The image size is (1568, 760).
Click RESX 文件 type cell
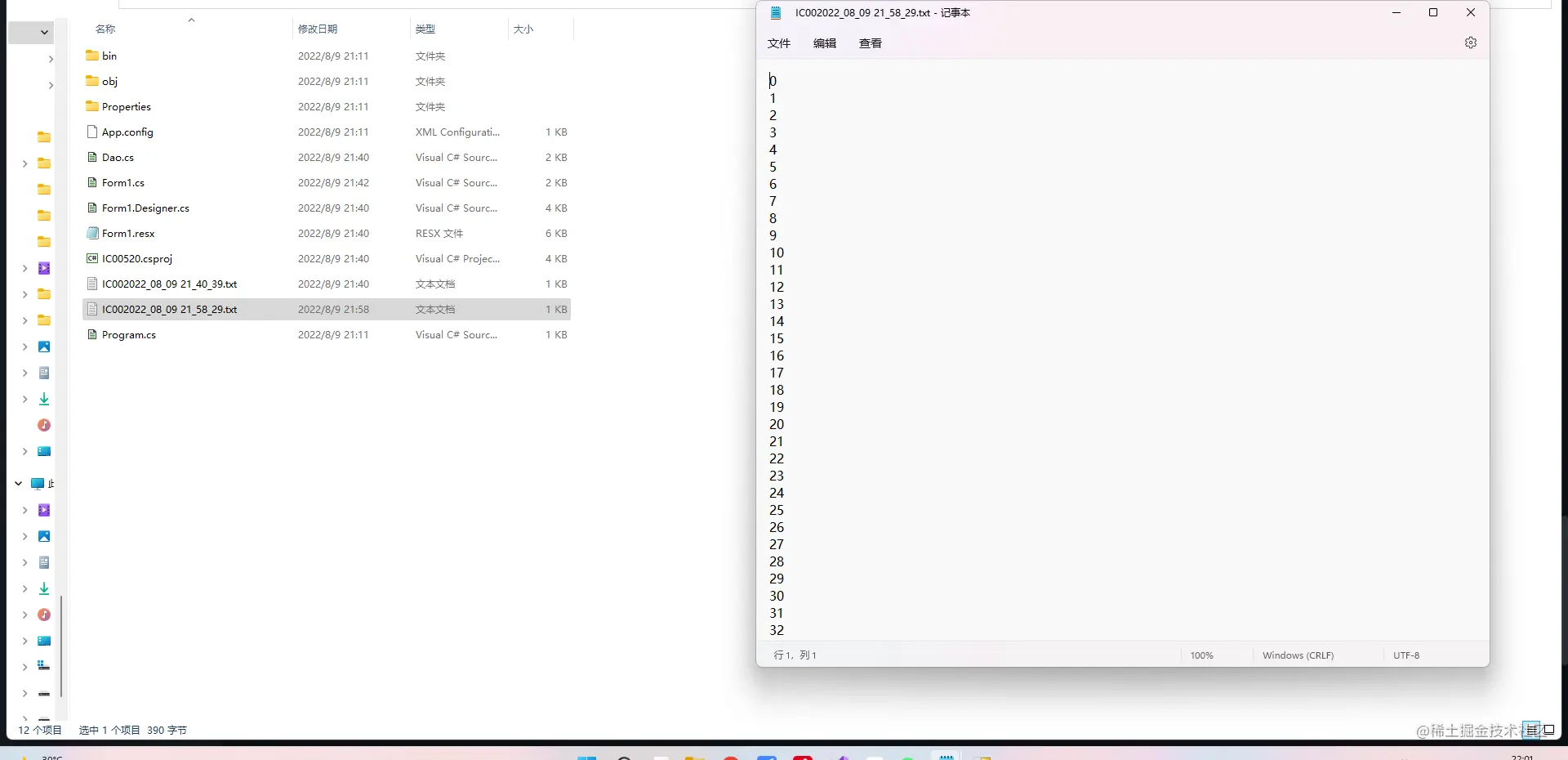point(439,234)
